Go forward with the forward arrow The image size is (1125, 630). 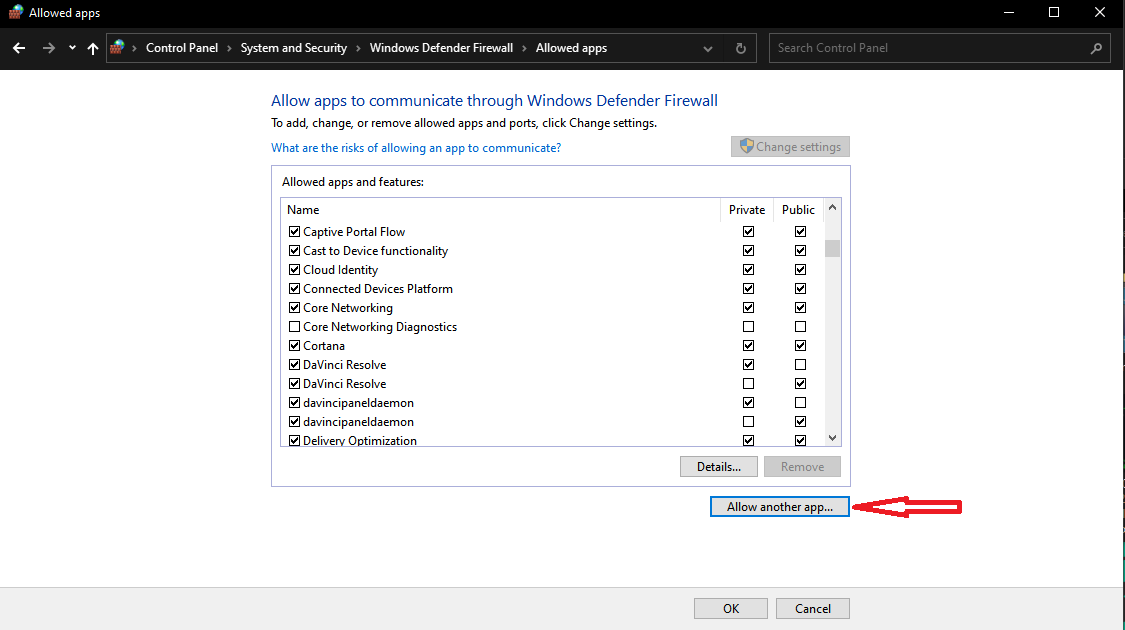click(x=48, y=48)
